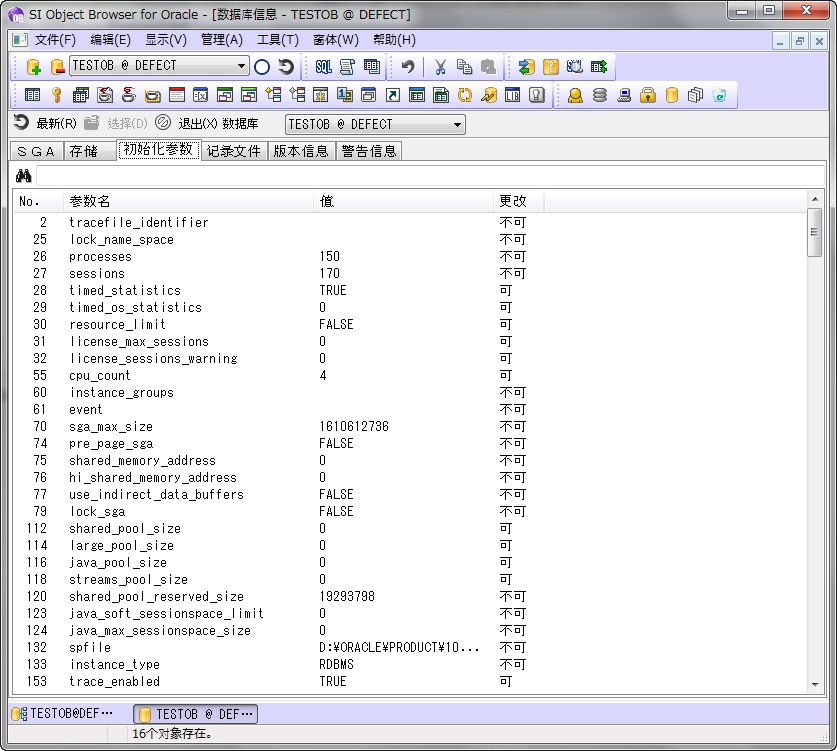Click the user management person icon
Viewport: 837px width, 751px height.
(x=575, y=95)
